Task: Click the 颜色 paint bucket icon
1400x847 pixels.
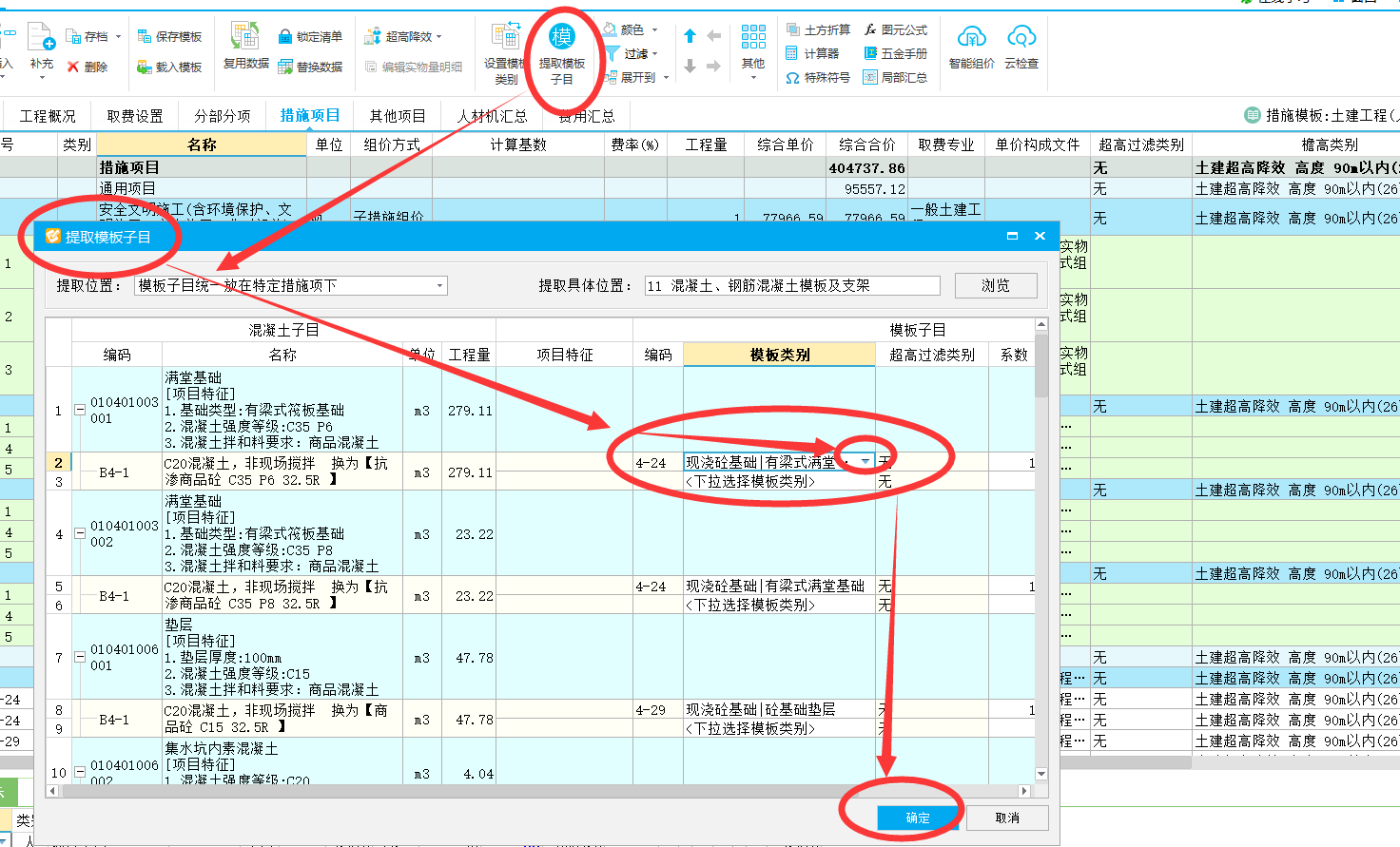Action: [610, 29]
